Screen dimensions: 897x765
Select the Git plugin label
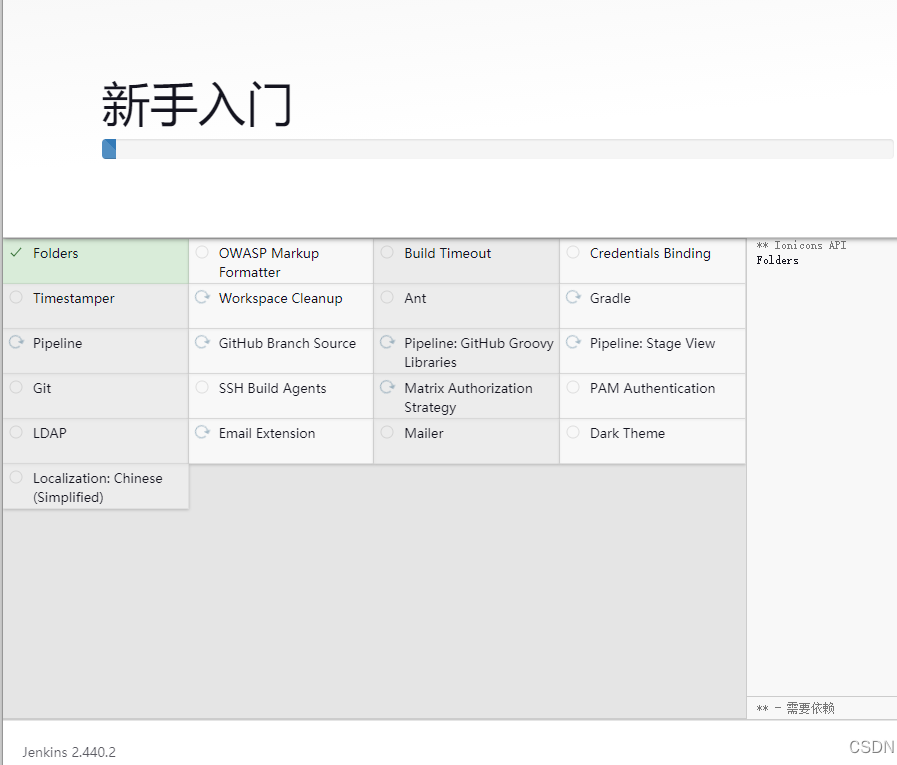pos(42,388)
